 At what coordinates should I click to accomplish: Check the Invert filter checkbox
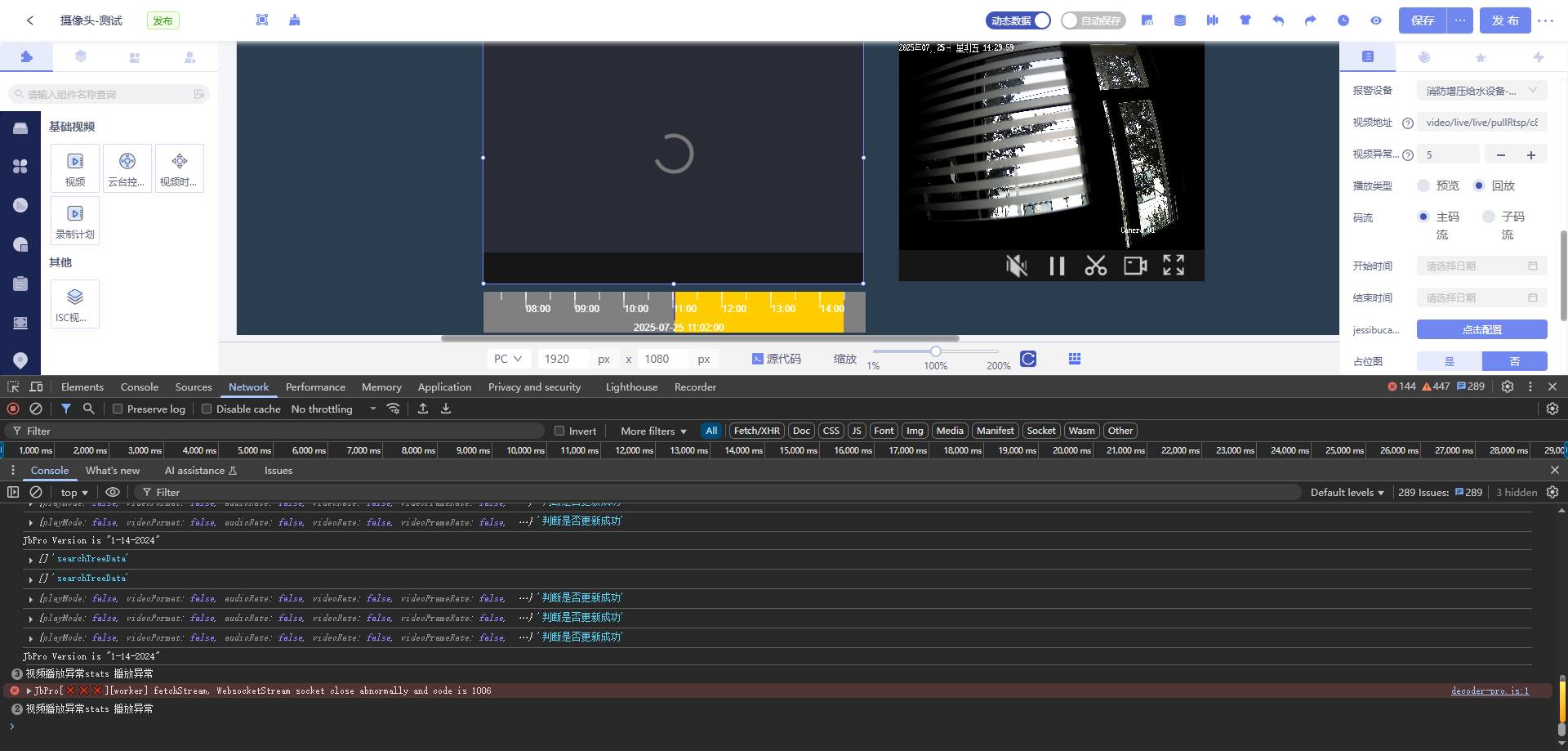pyautogui.click(x=559, y=431)
